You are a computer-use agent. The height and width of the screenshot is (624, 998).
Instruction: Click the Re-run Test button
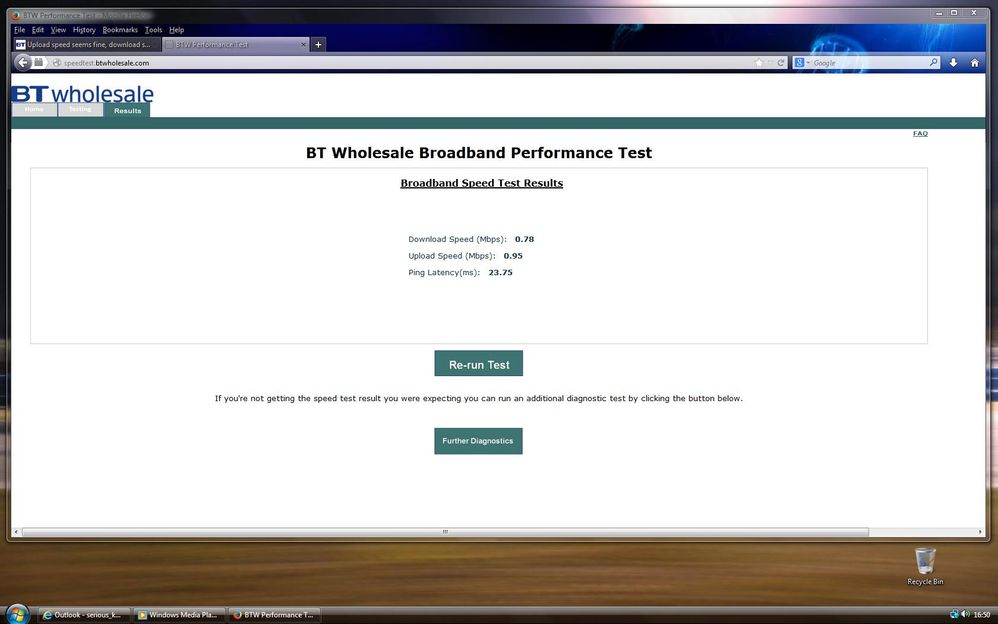[479, 364]
